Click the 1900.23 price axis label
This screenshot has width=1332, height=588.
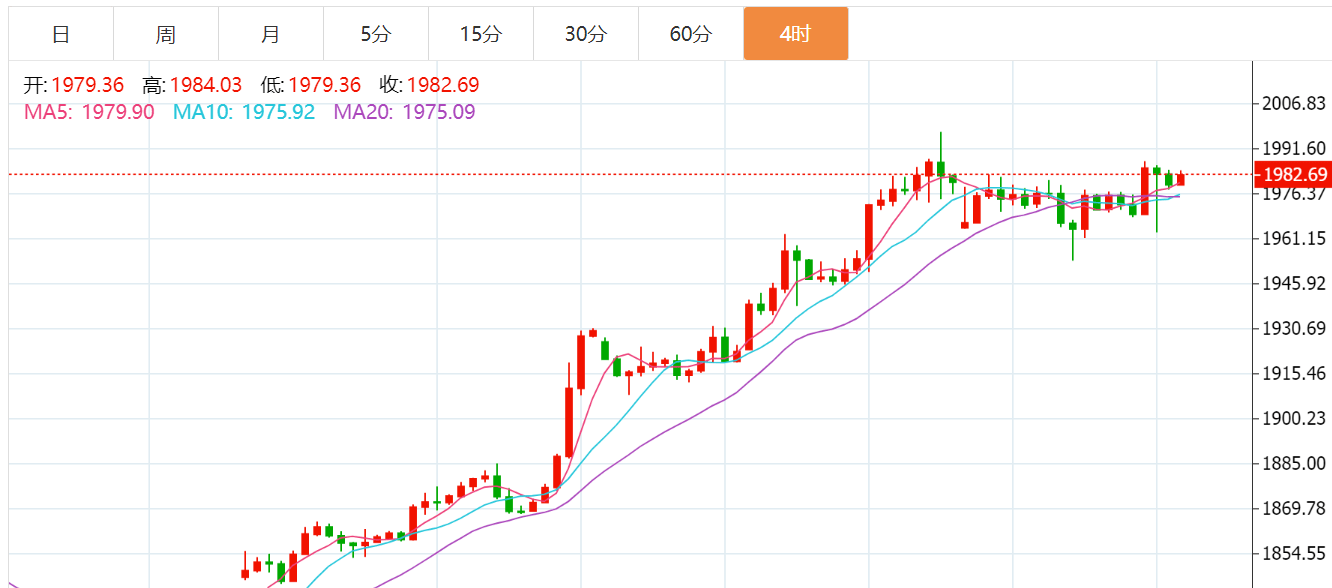[x=1295, y=419]
